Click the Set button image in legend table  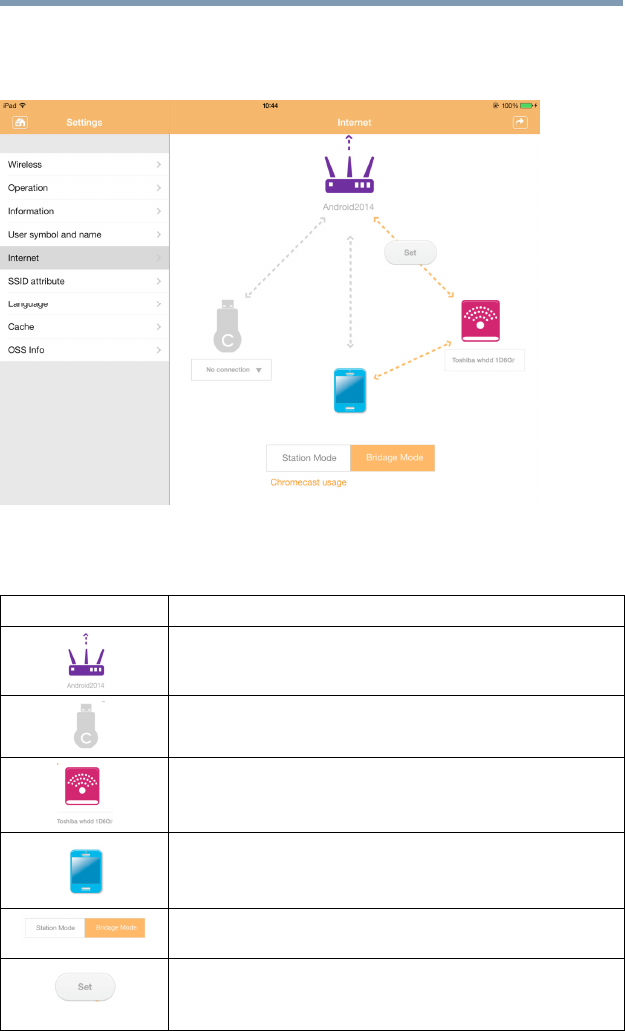tap(85, 987)
